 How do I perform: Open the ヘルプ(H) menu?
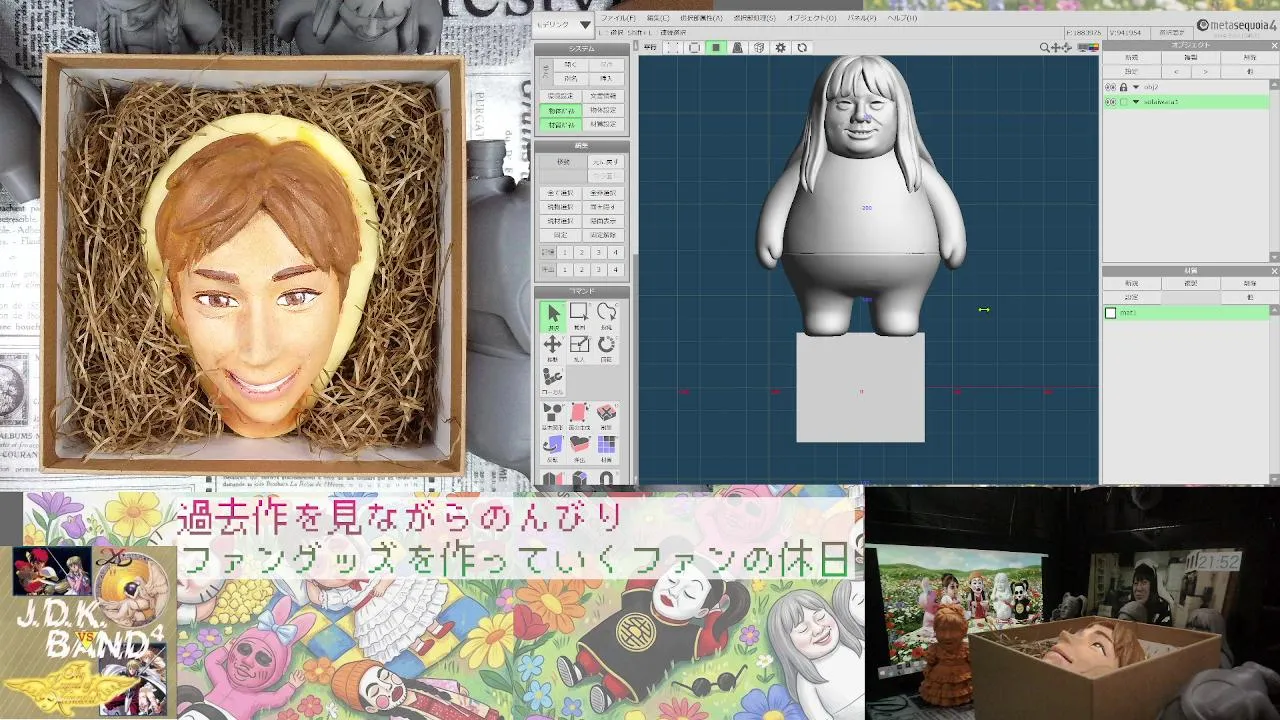(902, 18)
